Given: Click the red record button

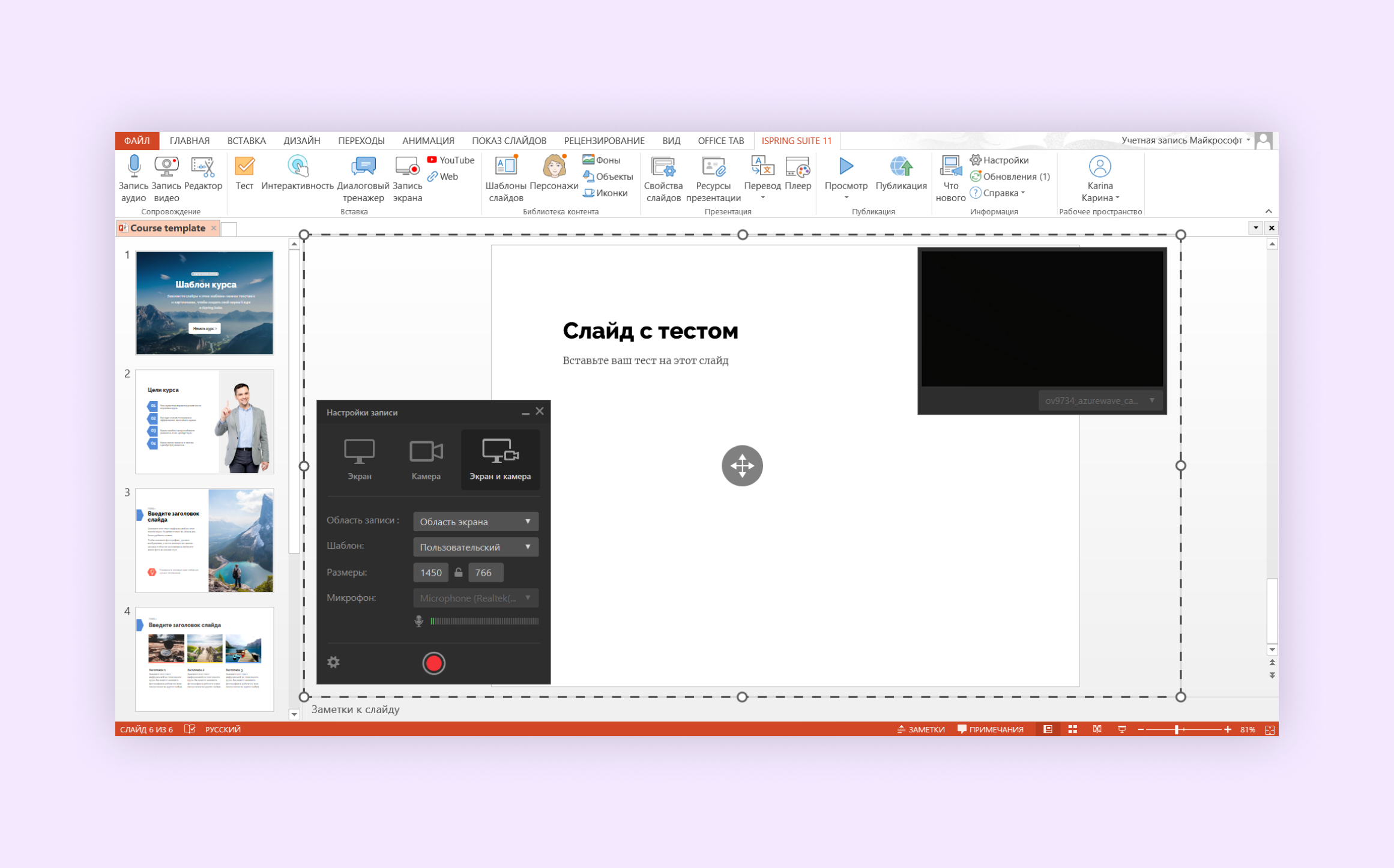Looking at the screenshot, I should [434, 663].
